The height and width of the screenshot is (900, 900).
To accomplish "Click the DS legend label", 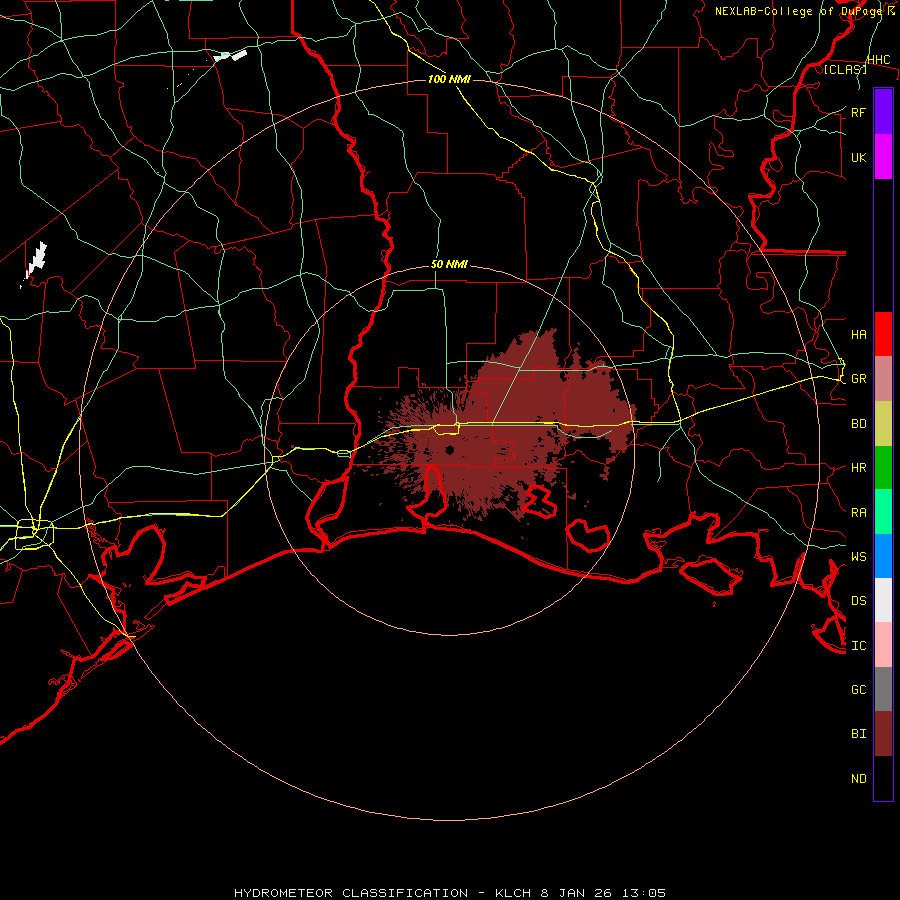I will point(858,601).
